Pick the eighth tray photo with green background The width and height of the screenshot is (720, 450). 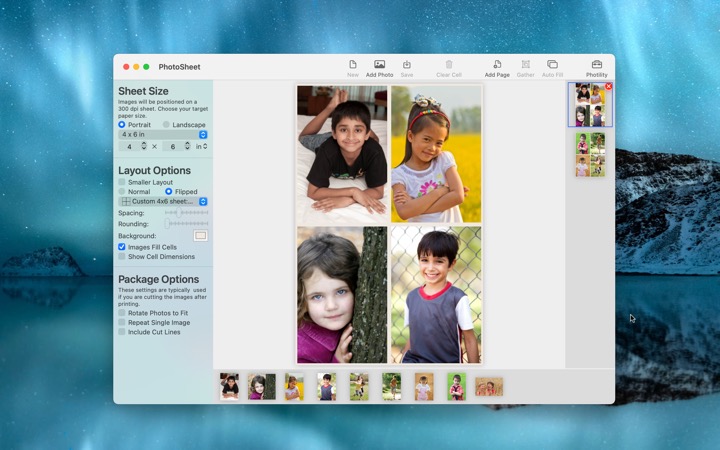pos(456,387)
